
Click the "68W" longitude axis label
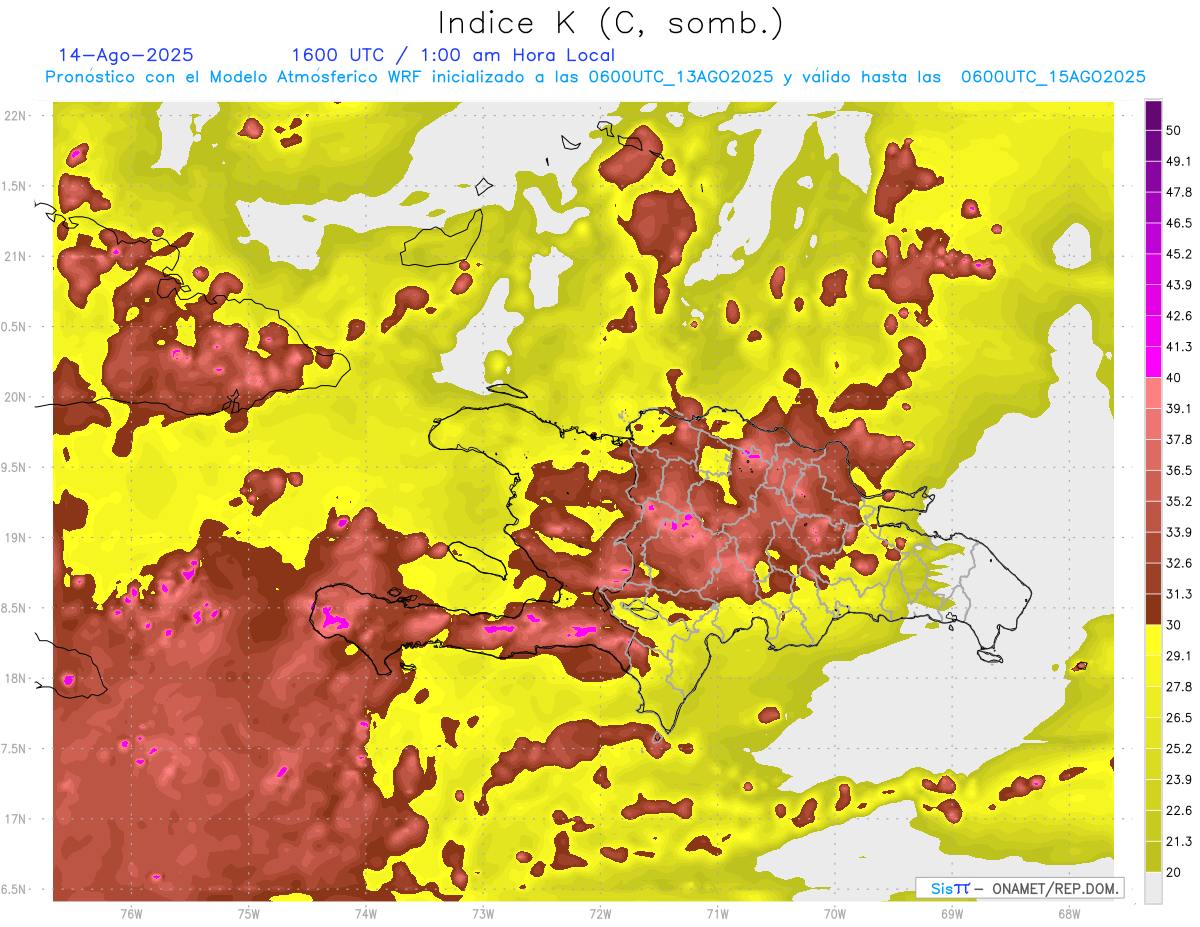(1069, 914)
